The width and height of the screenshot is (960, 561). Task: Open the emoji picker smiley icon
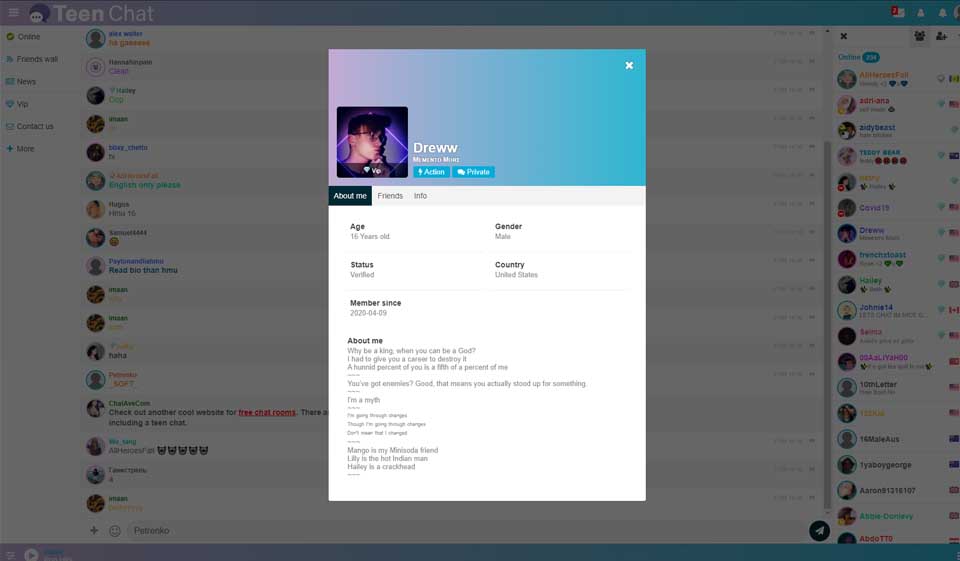115,531
